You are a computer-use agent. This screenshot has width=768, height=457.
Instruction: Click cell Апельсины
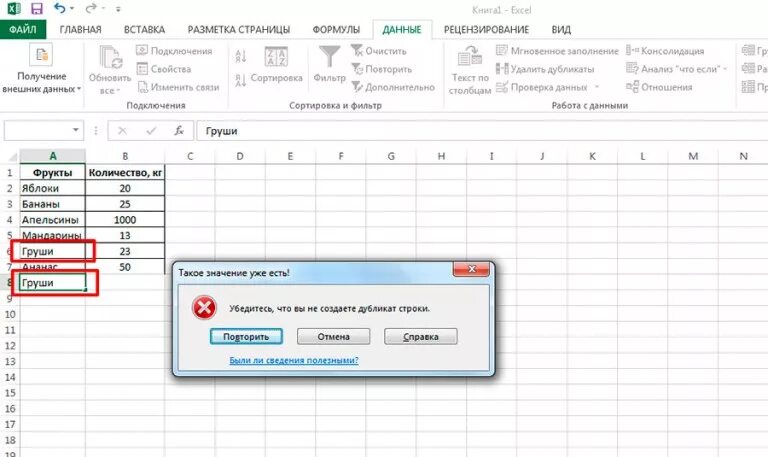tap(52, 219)
